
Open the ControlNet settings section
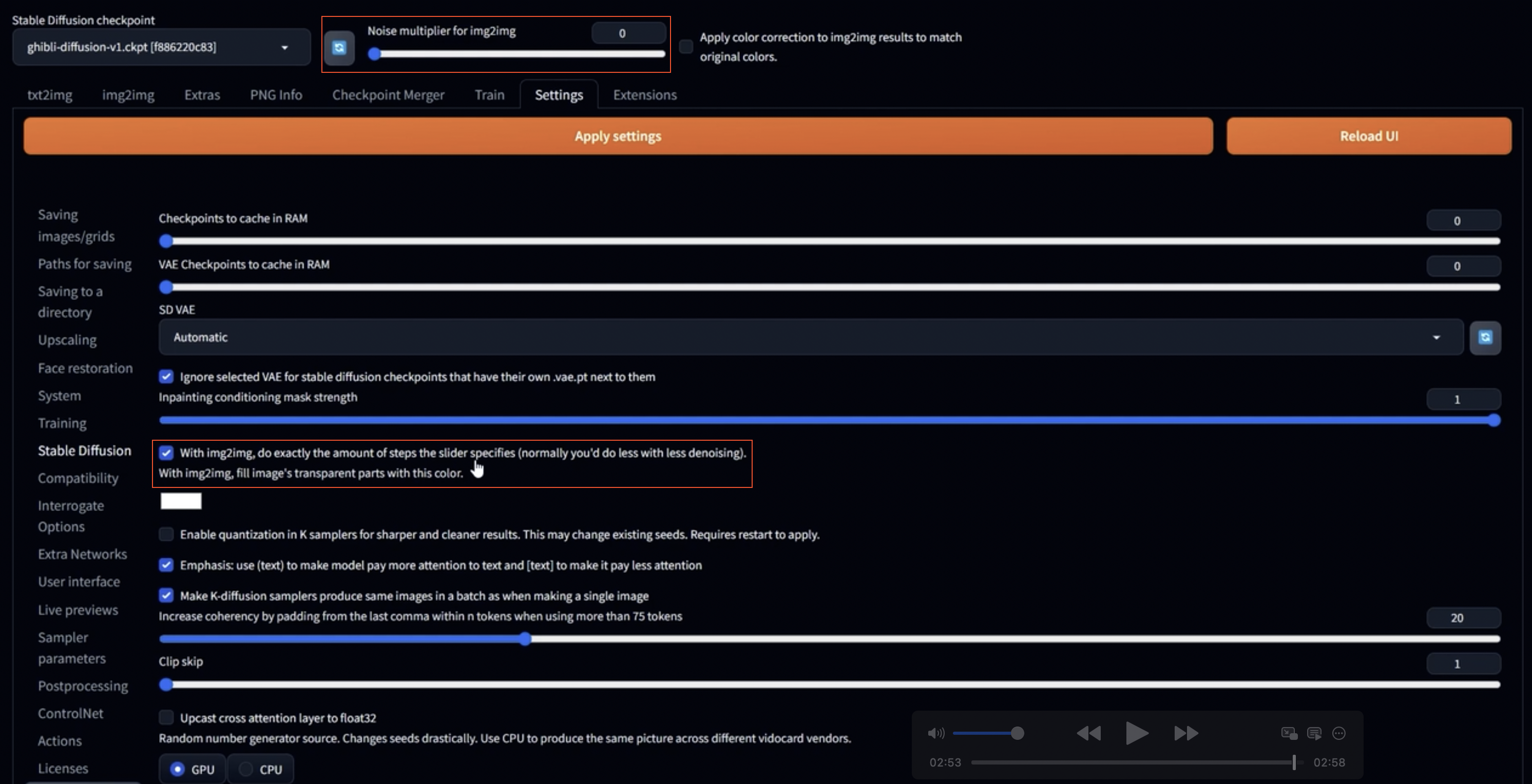[x=70, y=713]
